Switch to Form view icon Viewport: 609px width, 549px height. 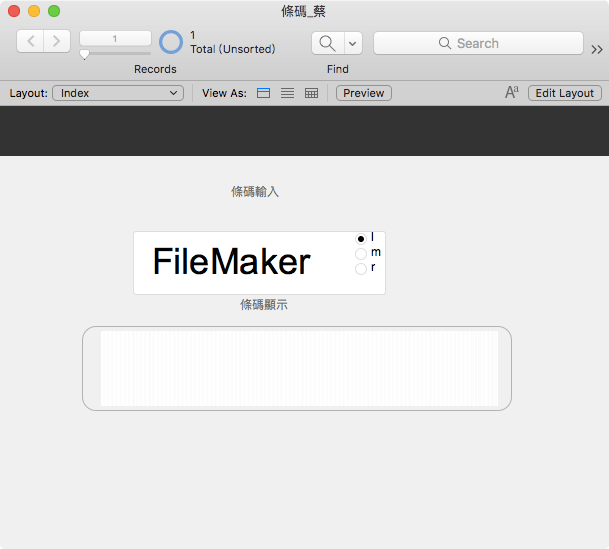pyautogui.click(x=263, y=93)
